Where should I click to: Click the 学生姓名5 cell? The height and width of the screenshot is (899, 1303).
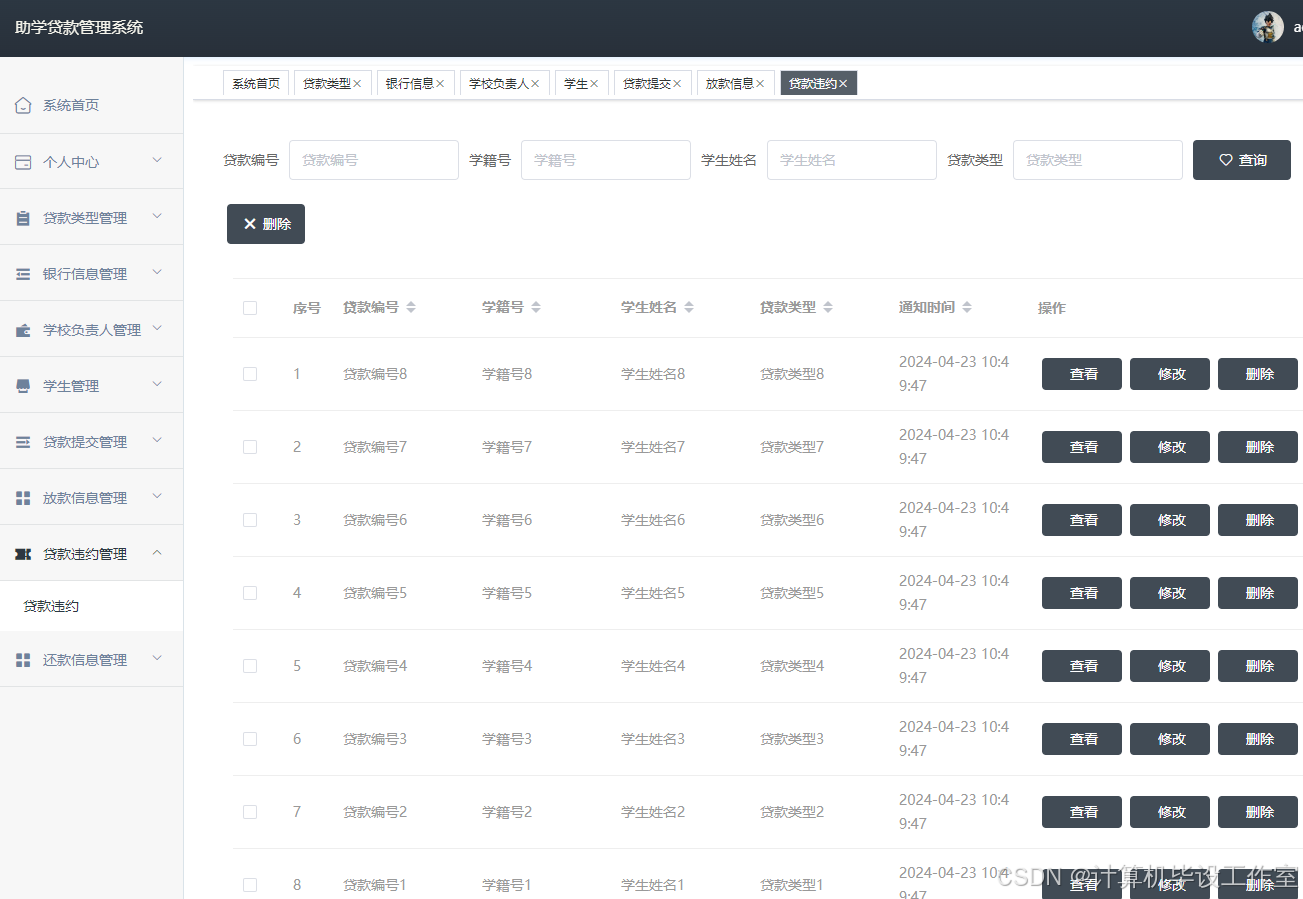tap(653, 593)
